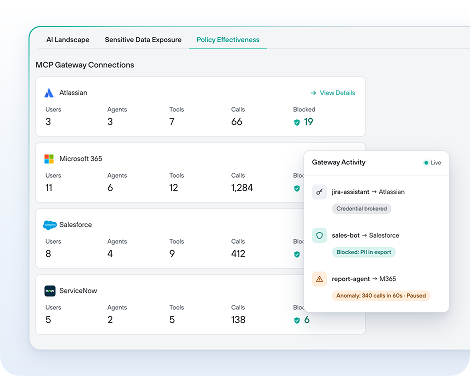Viewport: 470px width, 376px height.
Task: Click the warning triangle icon for report-agent
Action: (x=319, y=279)
